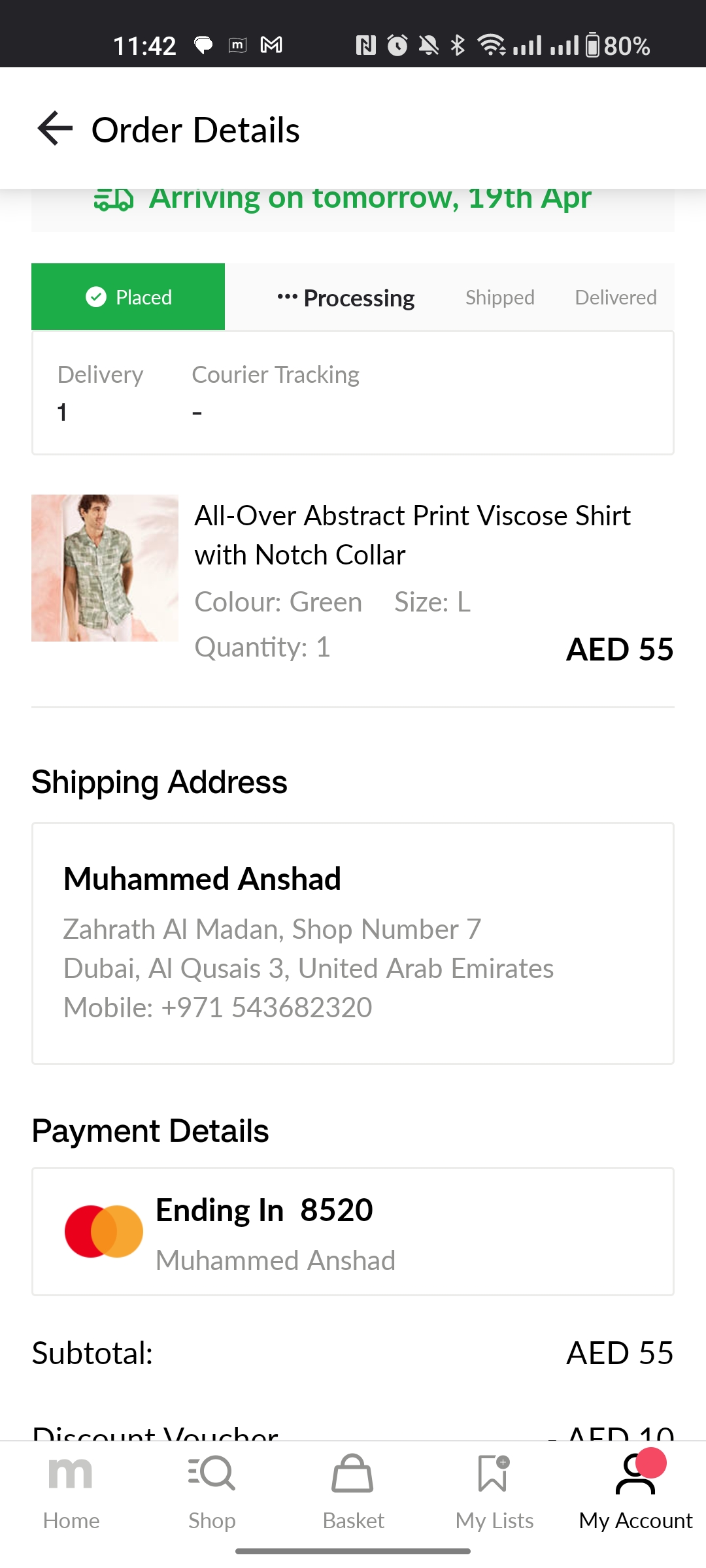Tap the Muhammed Anshad shipping address card
Image resolution: width=706 pixels, height=1568 pixels.
pyautogui.click(x=353, y=943)
